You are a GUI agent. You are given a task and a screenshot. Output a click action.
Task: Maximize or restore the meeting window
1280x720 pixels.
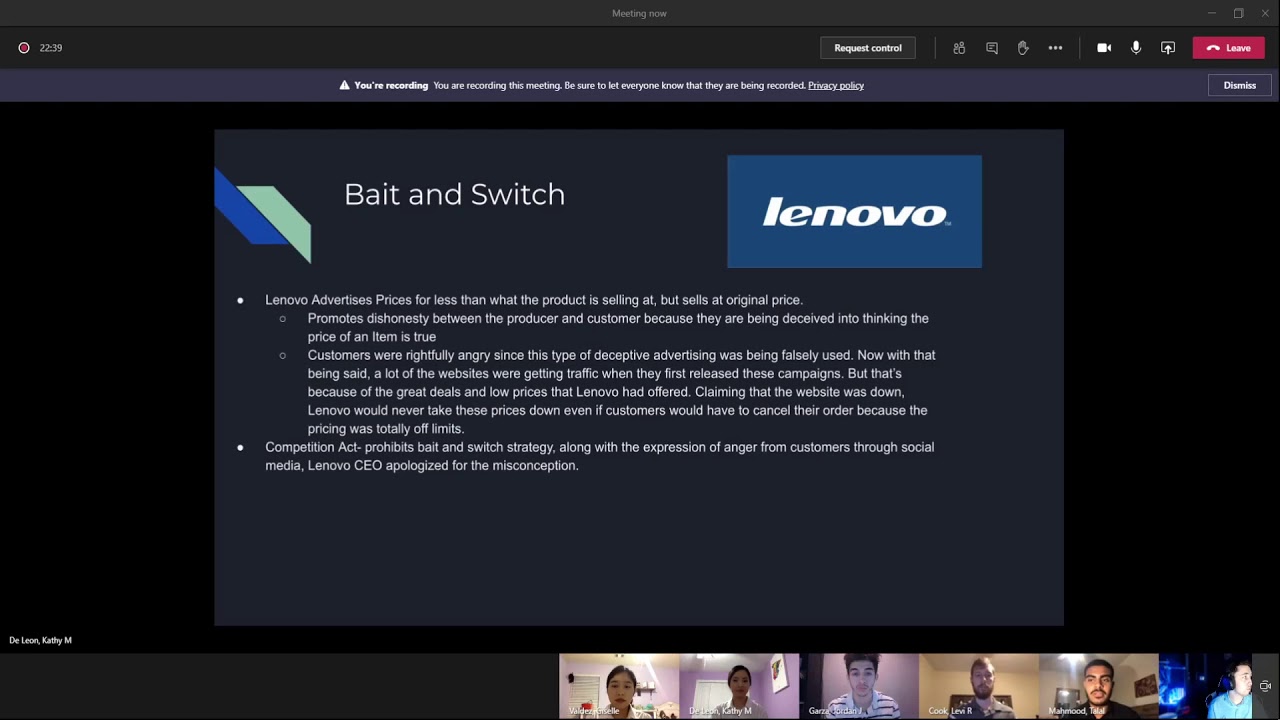tap(1238, 13)
